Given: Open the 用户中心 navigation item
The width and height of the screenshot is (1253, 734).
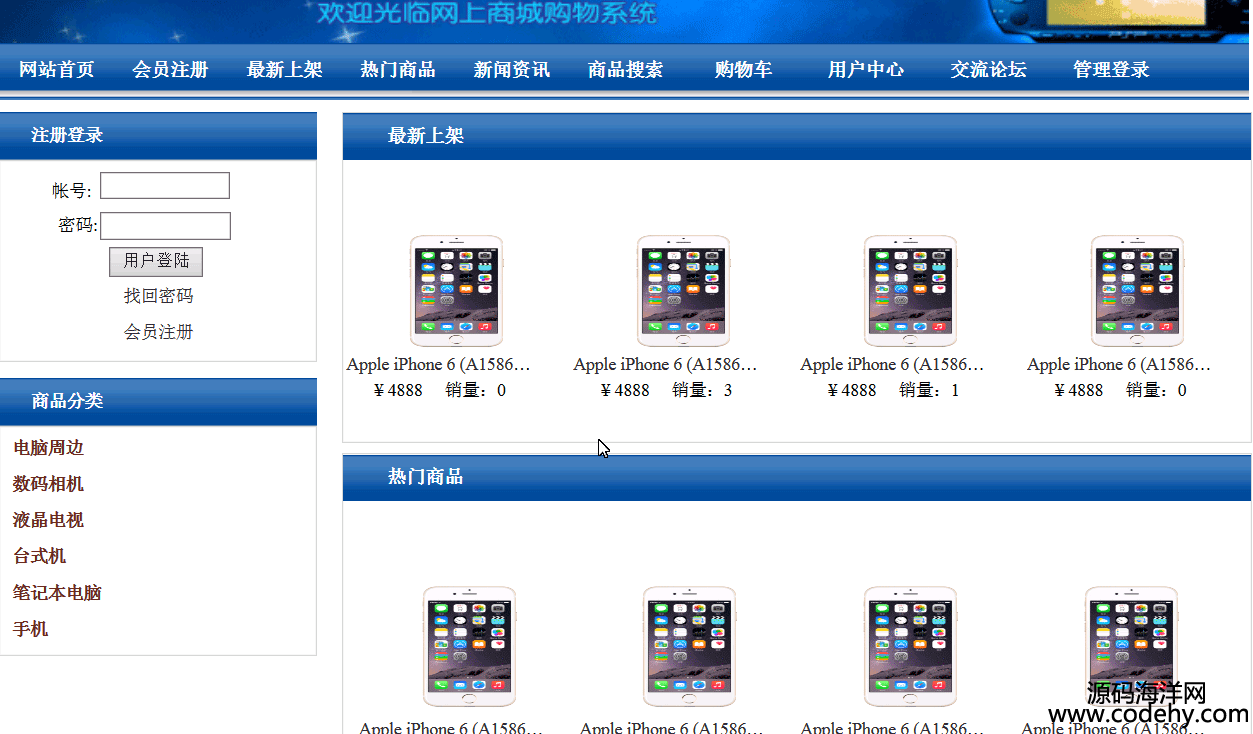Looking at the screenshot, I should [866, 69].
